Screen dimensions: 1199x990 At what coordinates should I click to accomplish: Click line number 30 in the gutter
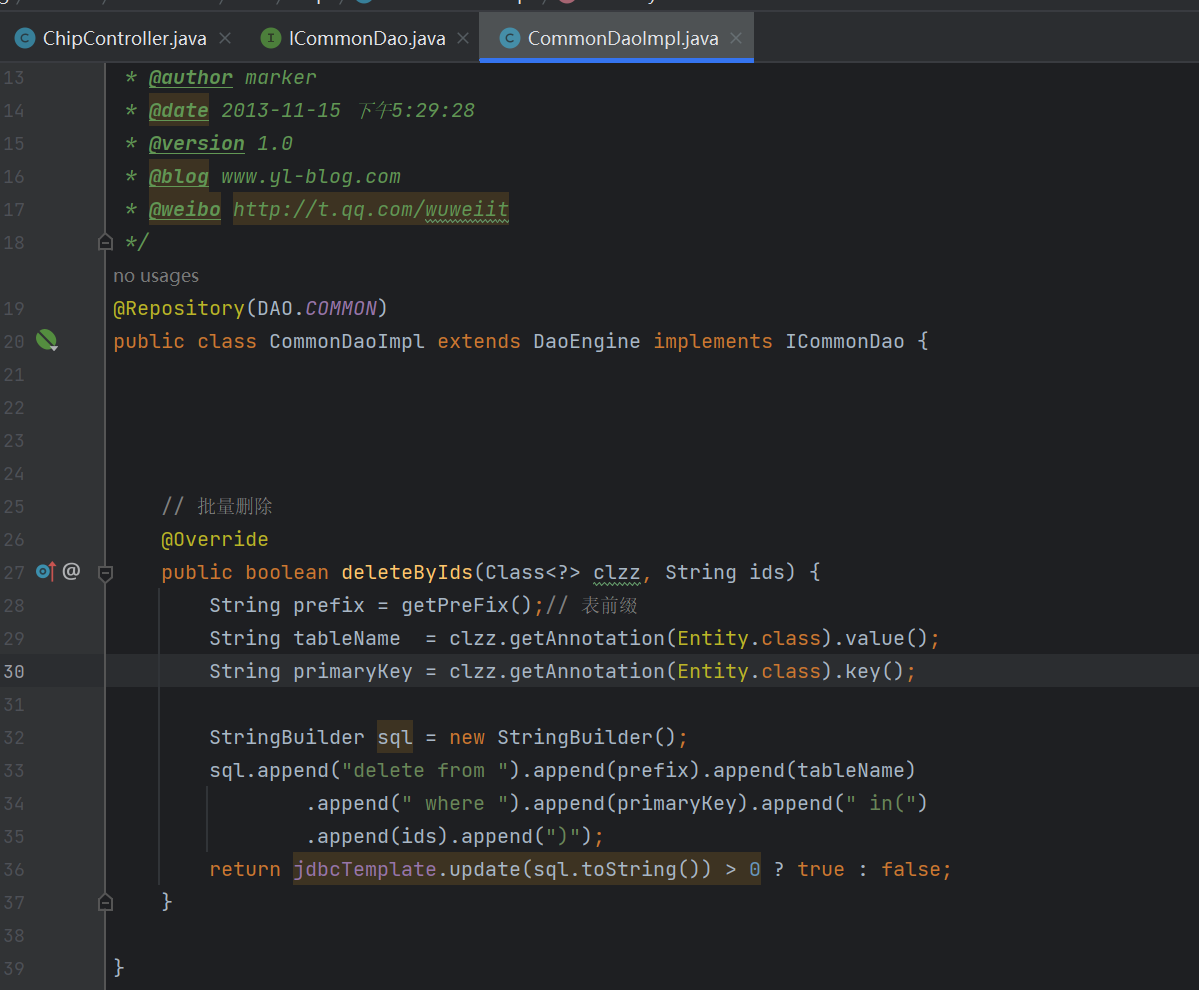pos(14,672)
